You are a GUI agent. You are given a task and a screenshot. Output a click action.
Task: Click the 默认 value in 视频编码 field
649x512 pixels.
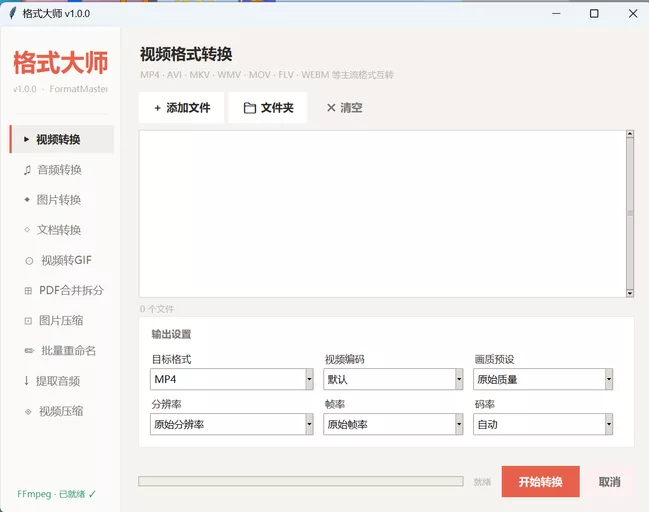pos(337,379)
